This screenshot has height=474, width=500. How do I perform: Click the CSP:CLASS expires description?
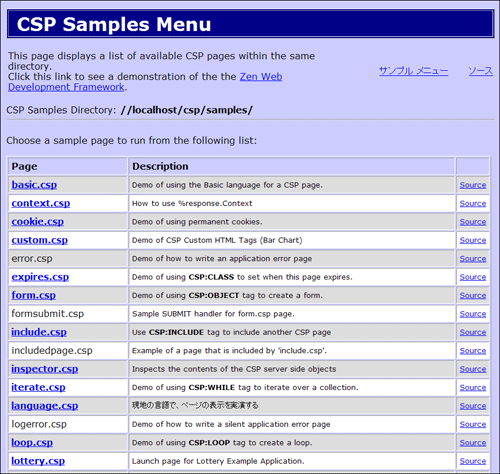242,277
